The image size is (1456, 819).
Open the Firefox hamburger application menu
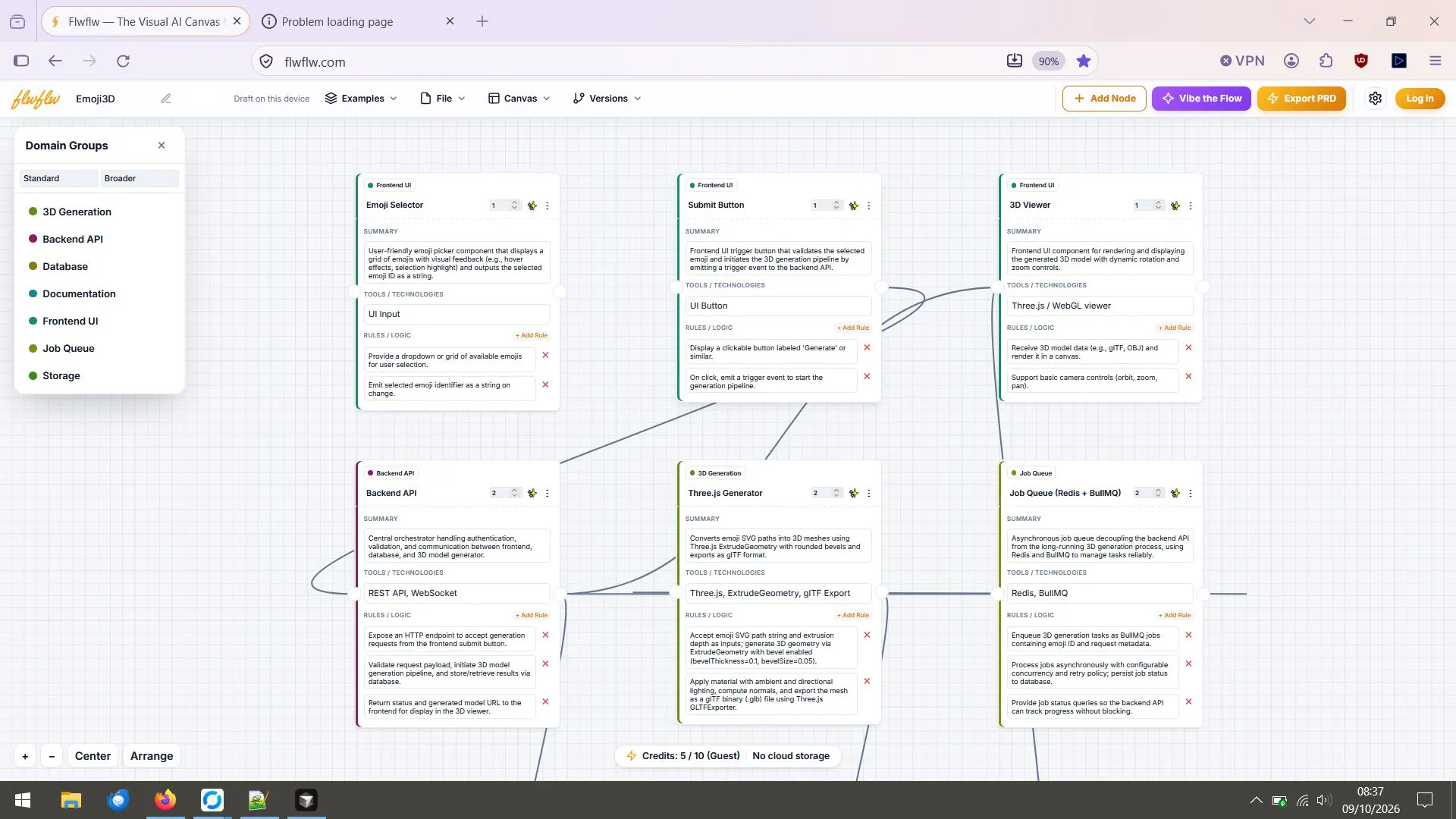[1435, 61]
